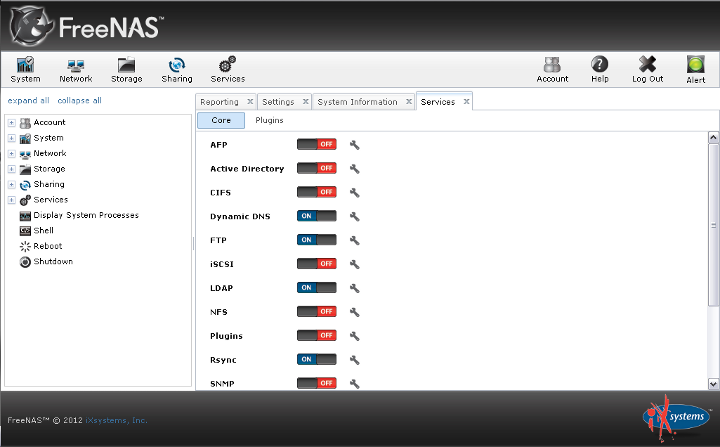Turn on the Plugins service toggle
Image resolution: width=720 pixels, height=447 pixels.
(x=317, y=335)
